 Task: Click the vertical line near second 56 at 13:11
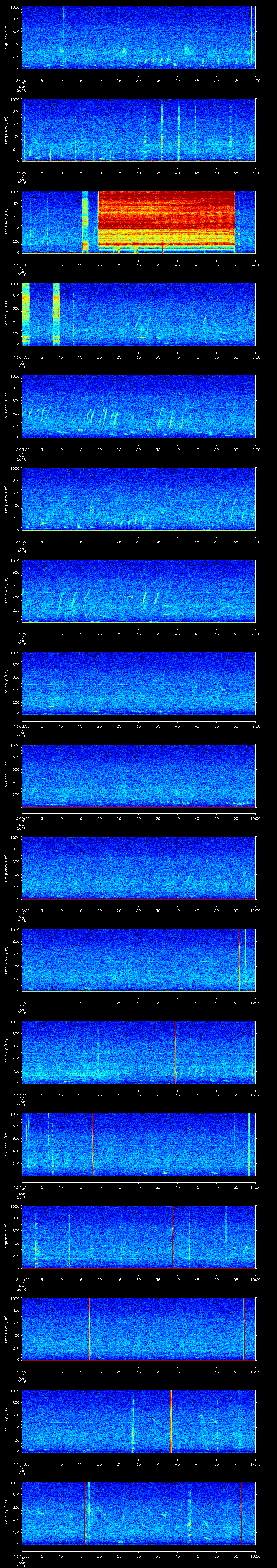(x=240, y=960)
